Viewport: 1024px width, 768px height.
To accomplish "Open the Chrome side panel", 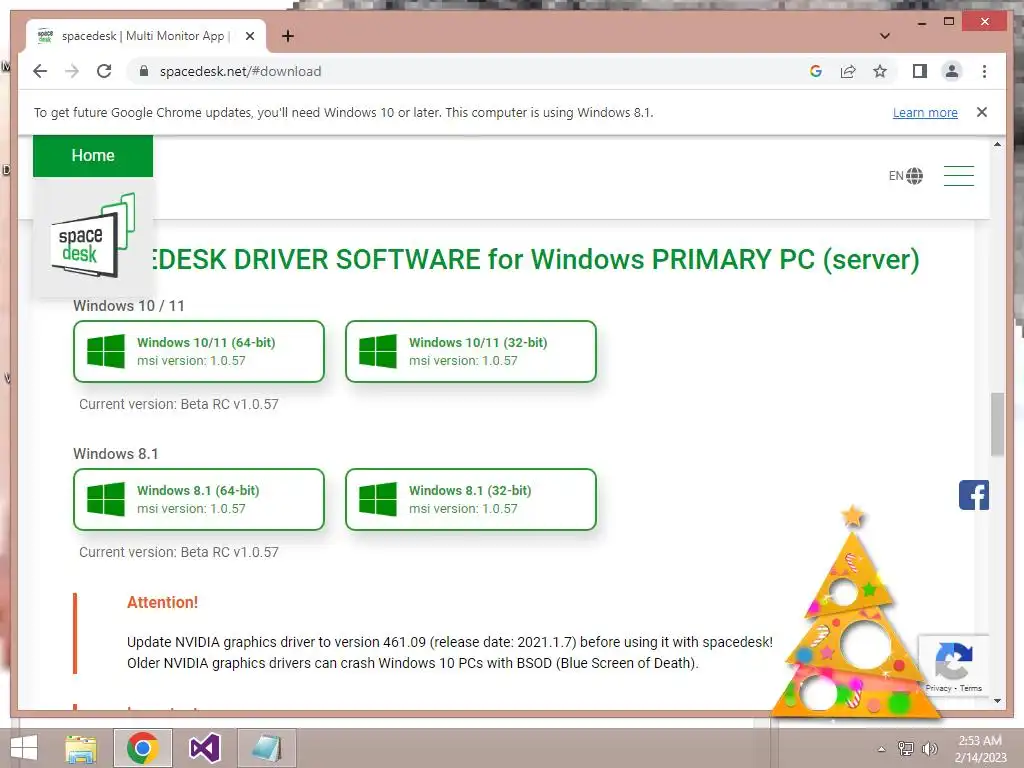I will [x=920, y=71].
